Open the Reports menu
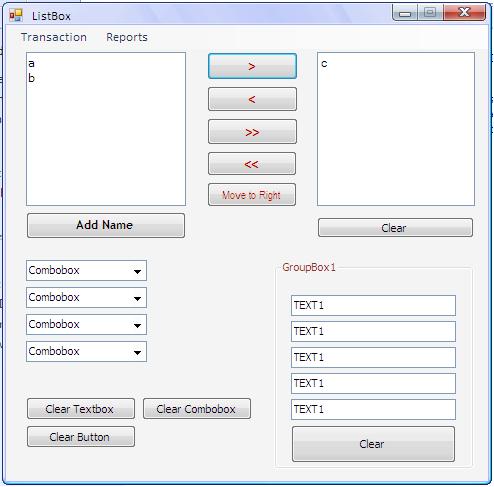The image size is (494, 487). (x=127, y=37)
